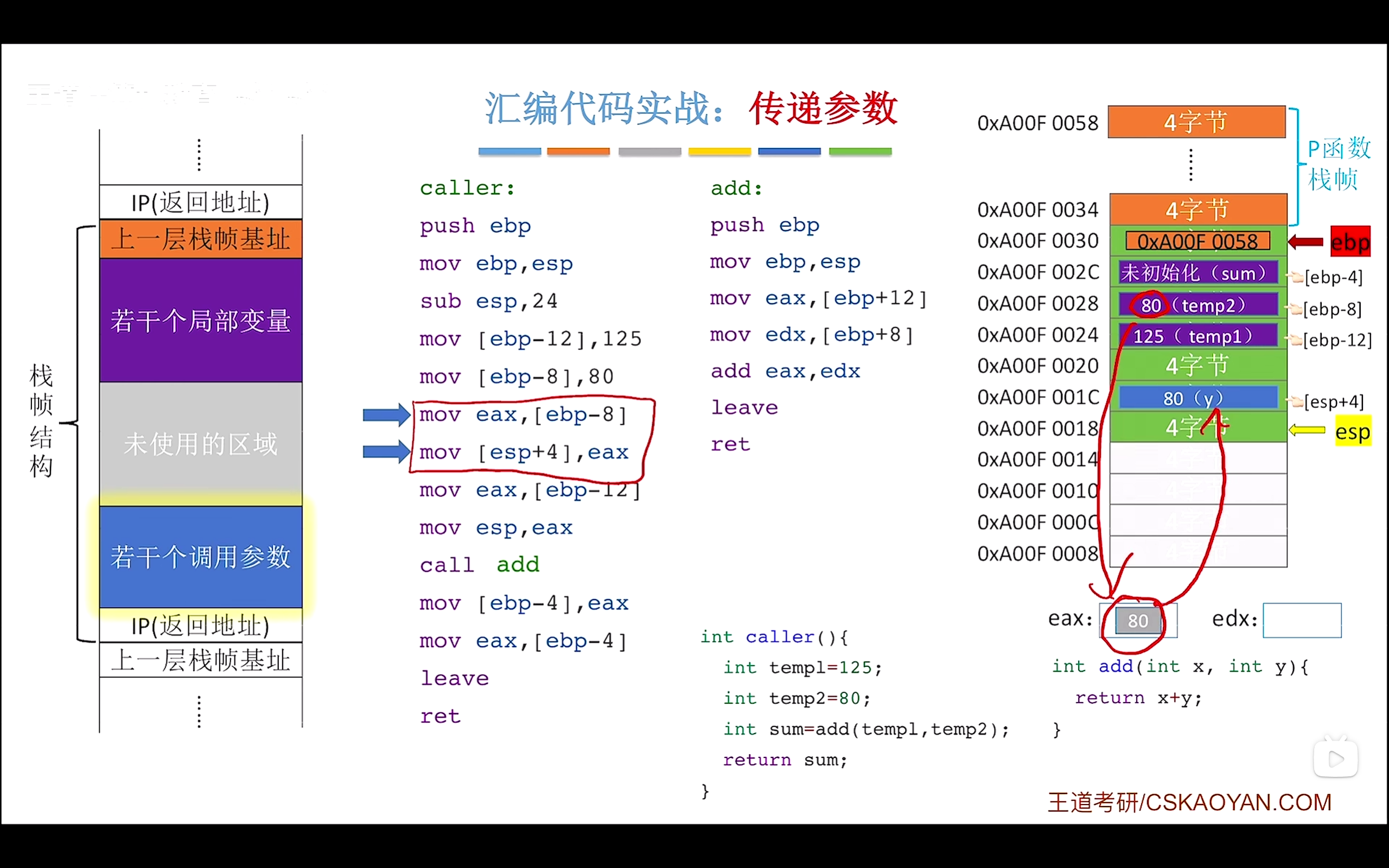Click the Bilibili play icon watermark
The height and width of the screenshot is (868, 1389).
pyautogui.click(x=1336, y=758)
